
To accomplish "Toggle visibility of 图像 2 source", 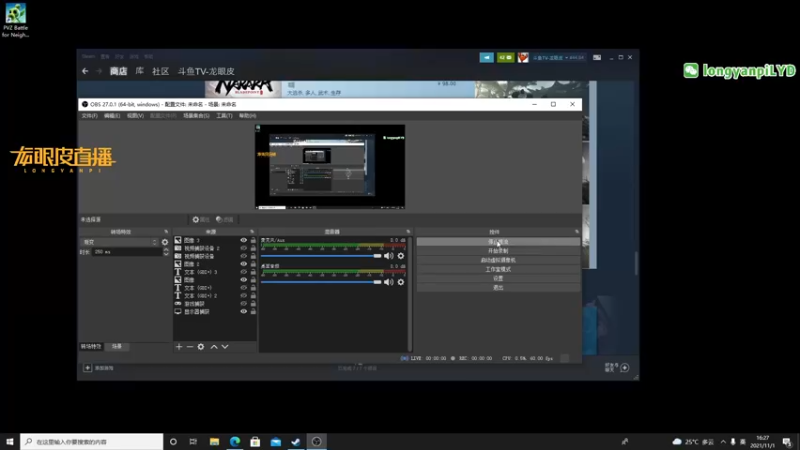I will [243, 264].
